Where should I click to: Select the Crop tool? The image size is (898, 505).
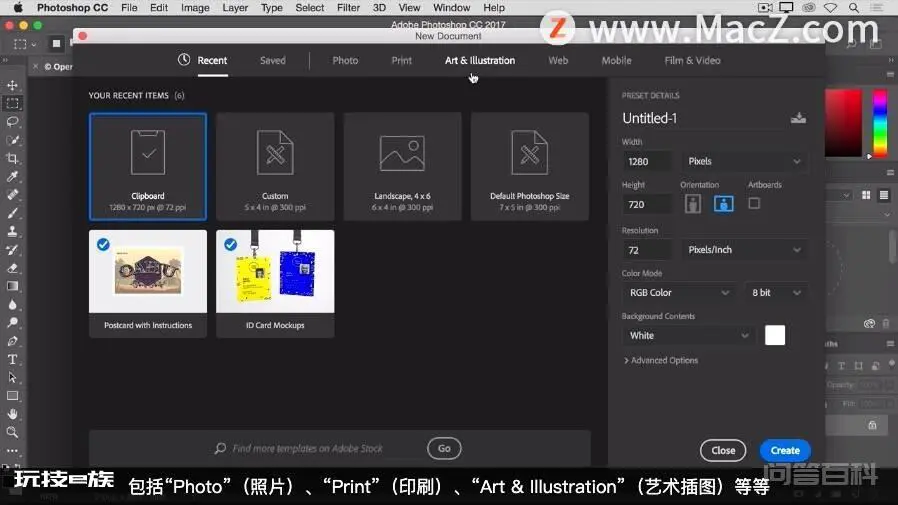tap(12, 159)
